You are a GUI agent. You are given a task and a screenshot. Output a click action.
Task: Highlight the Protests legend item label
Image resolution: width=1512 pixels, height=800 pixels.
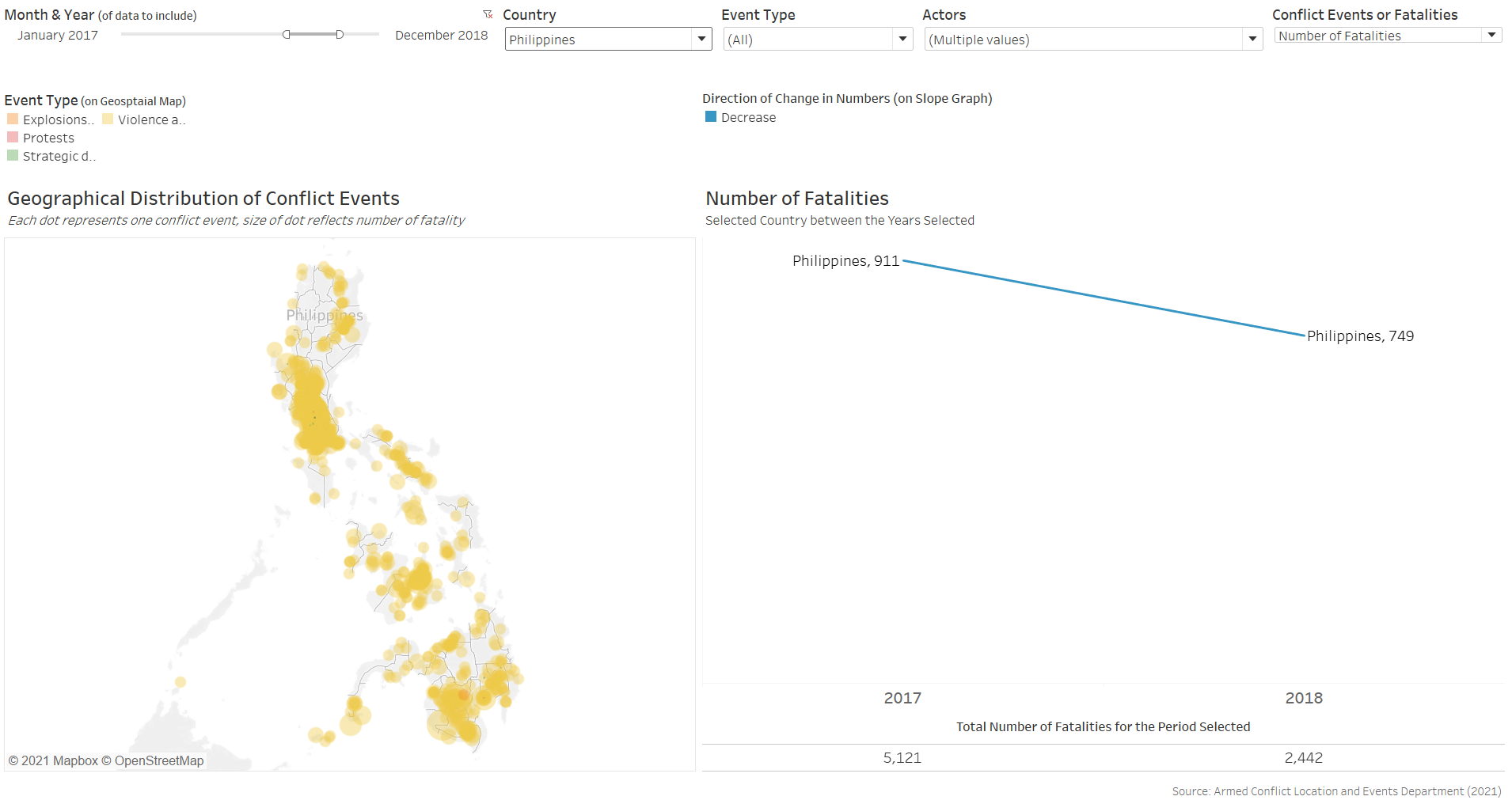48,138
